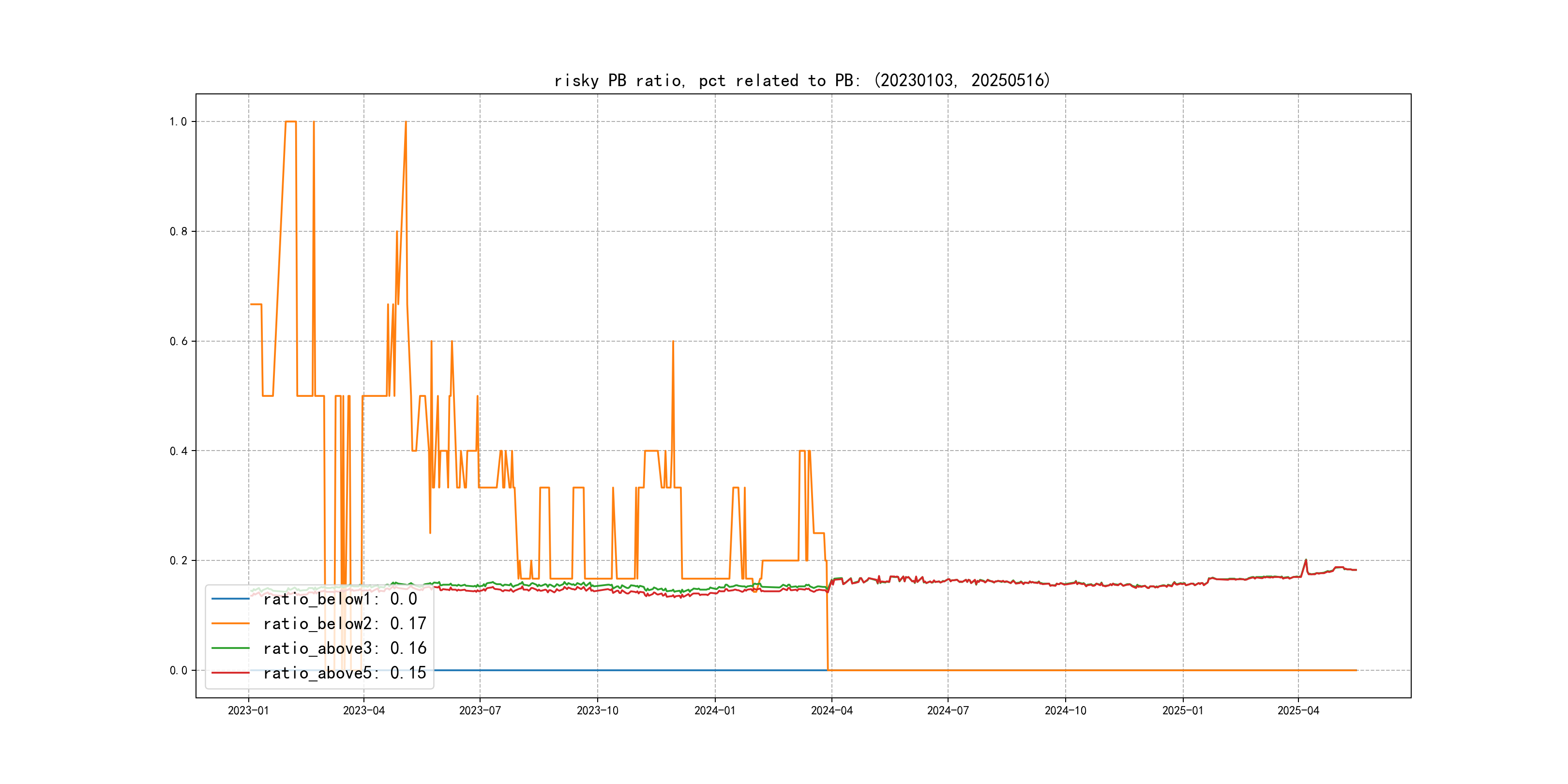The height and width of the screenshot is (784, 1568).
Task: Select the 'ratio_below1: 0.0' legend label
Action: point(340,599)
